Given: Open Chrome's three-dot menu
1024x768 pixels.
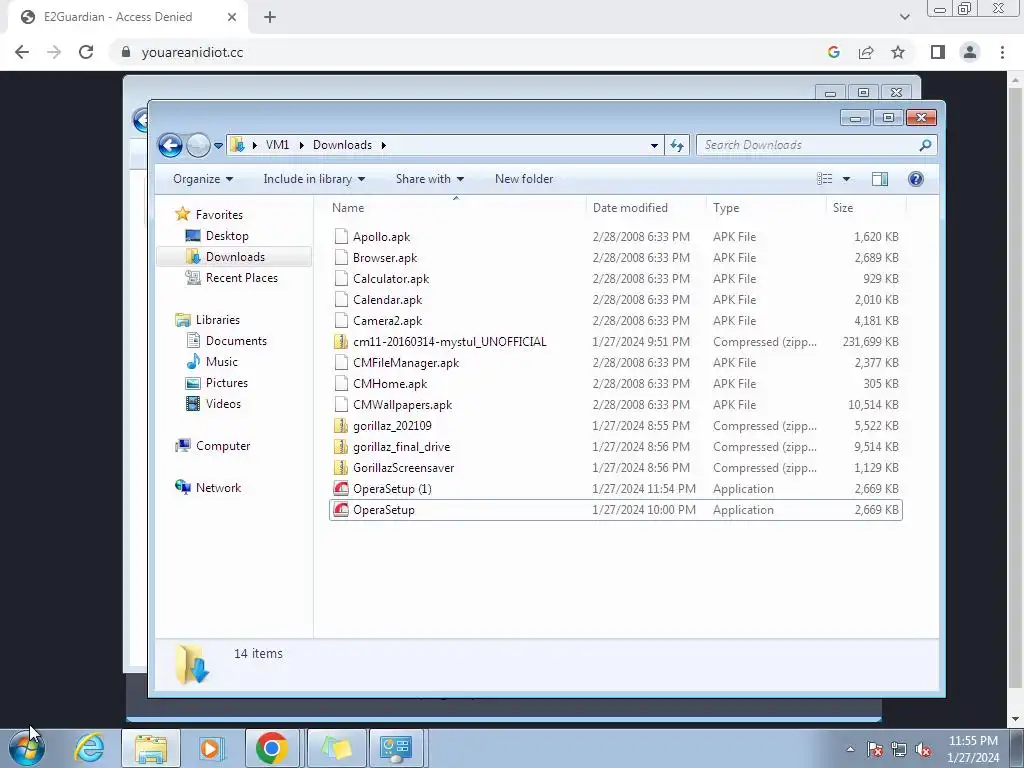Looking at the screenshot, I should click(1002, 52).
